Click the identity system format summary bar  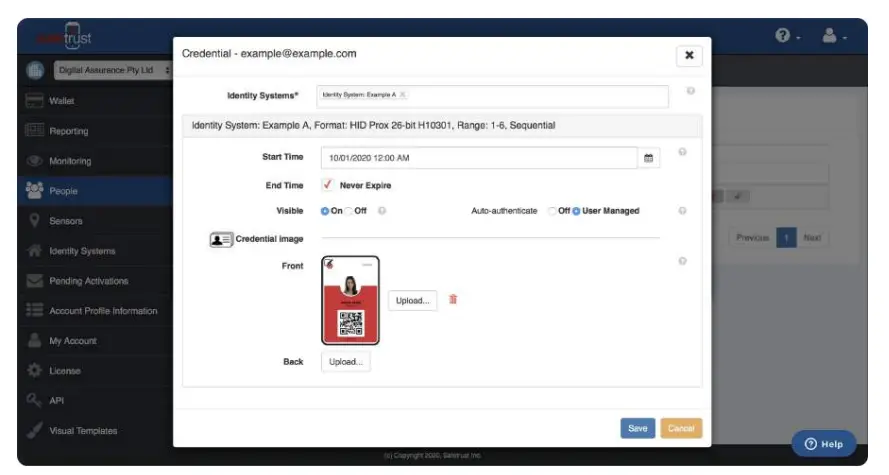tap(442, 126)
